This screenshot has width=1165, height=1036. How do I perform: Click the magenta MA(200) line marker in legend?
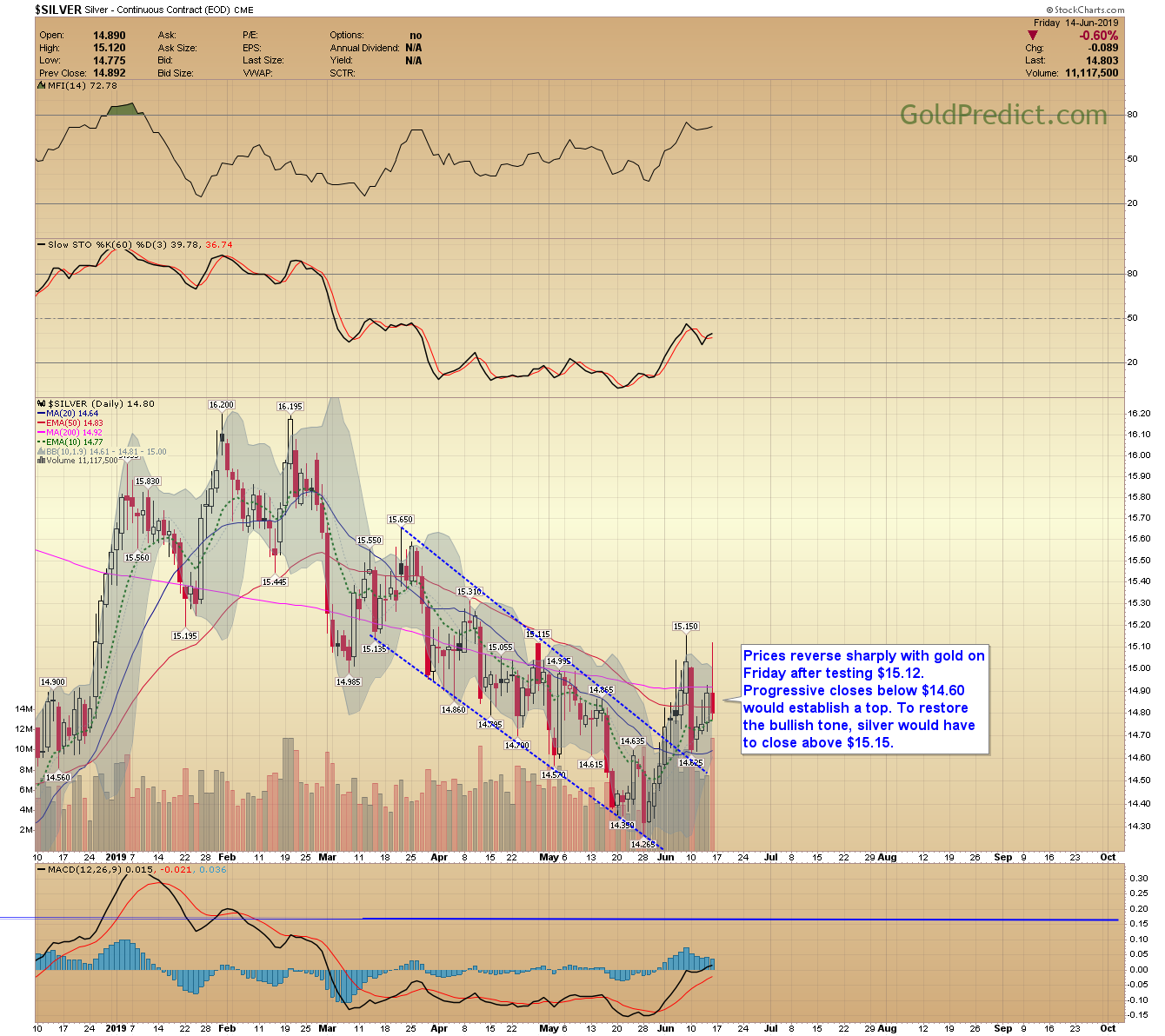click(41, 433)
